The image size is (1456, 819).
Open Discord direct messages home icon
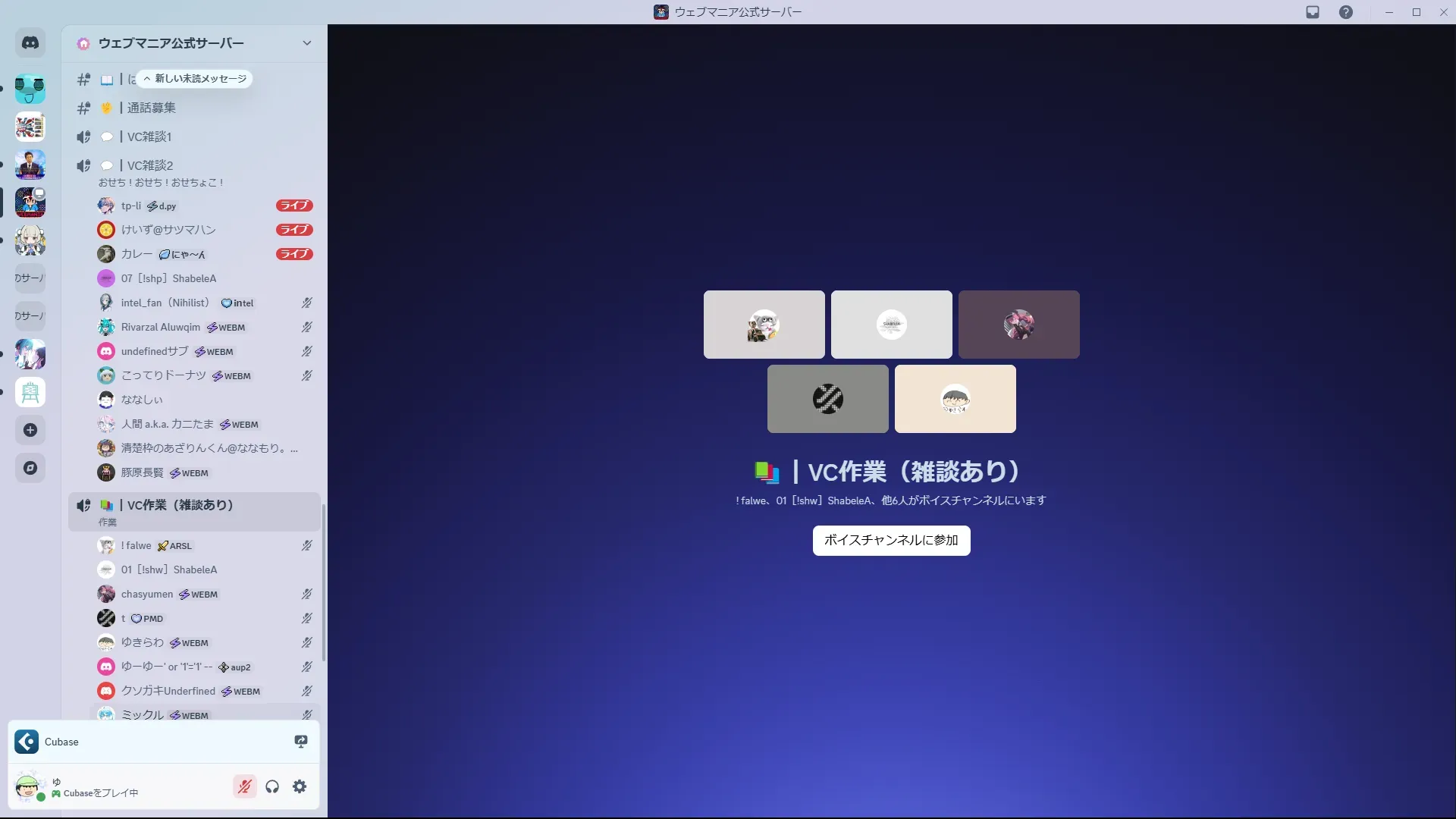[x=30, y=43]
